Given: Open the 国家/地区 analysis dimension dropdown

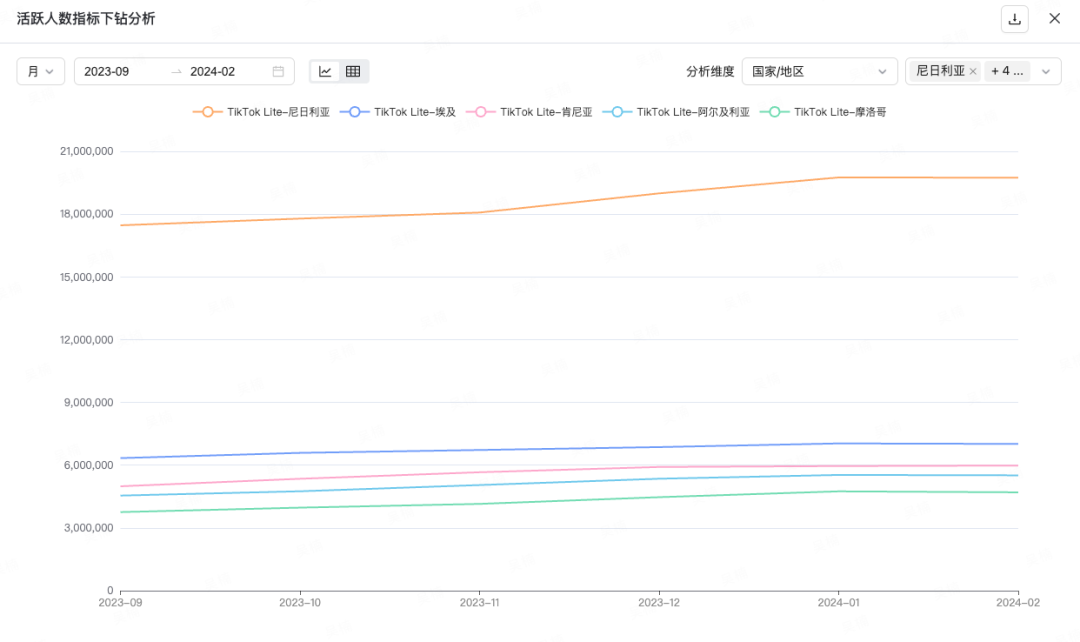Looking at the screenshot, I should click(819, 71).
